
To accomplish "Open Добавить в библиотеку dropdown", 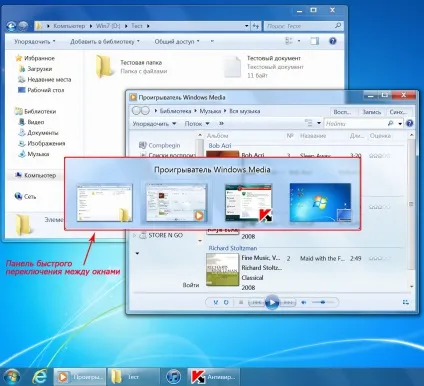I will [x=105, y=42].
